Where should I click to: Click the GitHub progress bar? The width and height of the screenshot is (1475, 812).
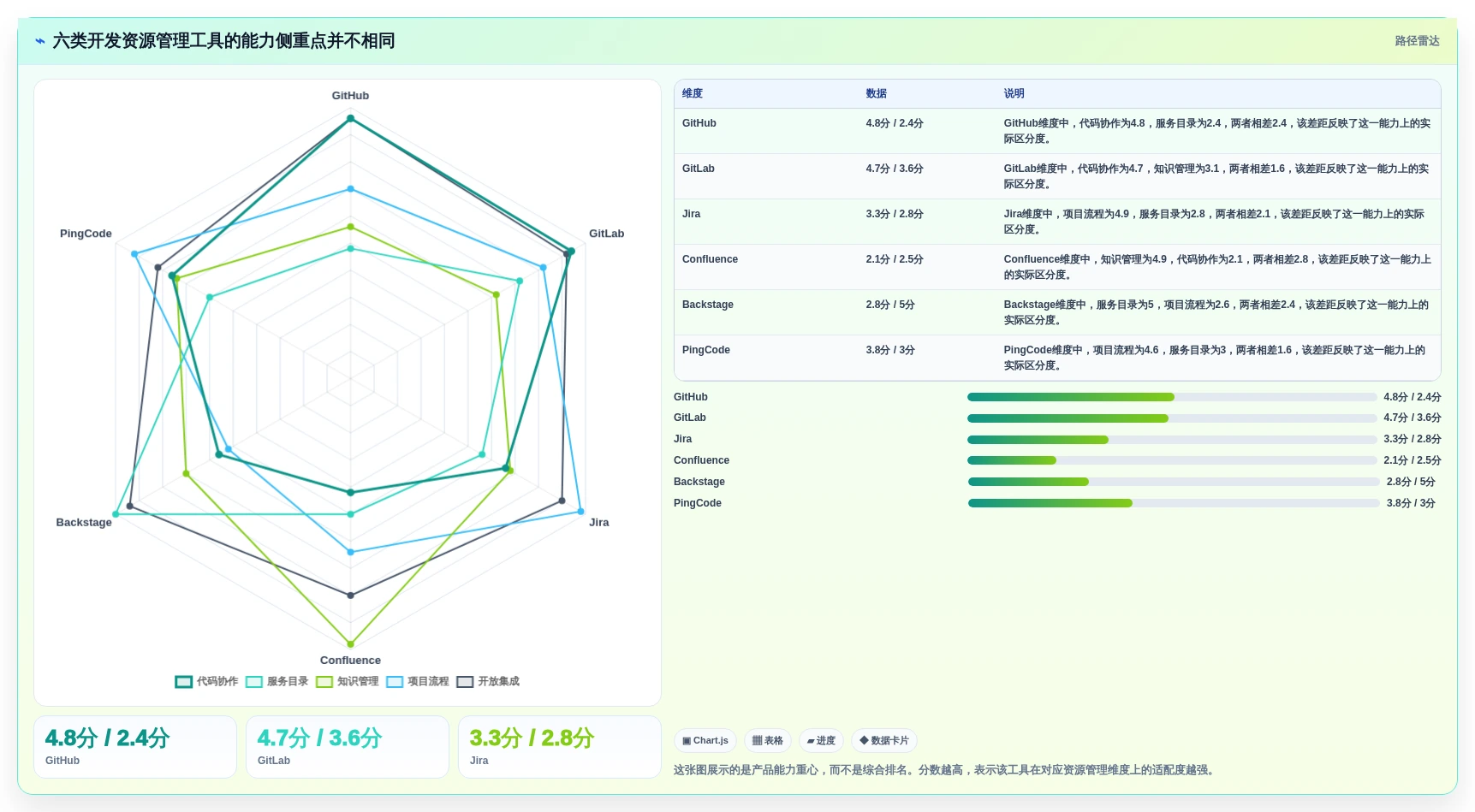click(1172, 397)
